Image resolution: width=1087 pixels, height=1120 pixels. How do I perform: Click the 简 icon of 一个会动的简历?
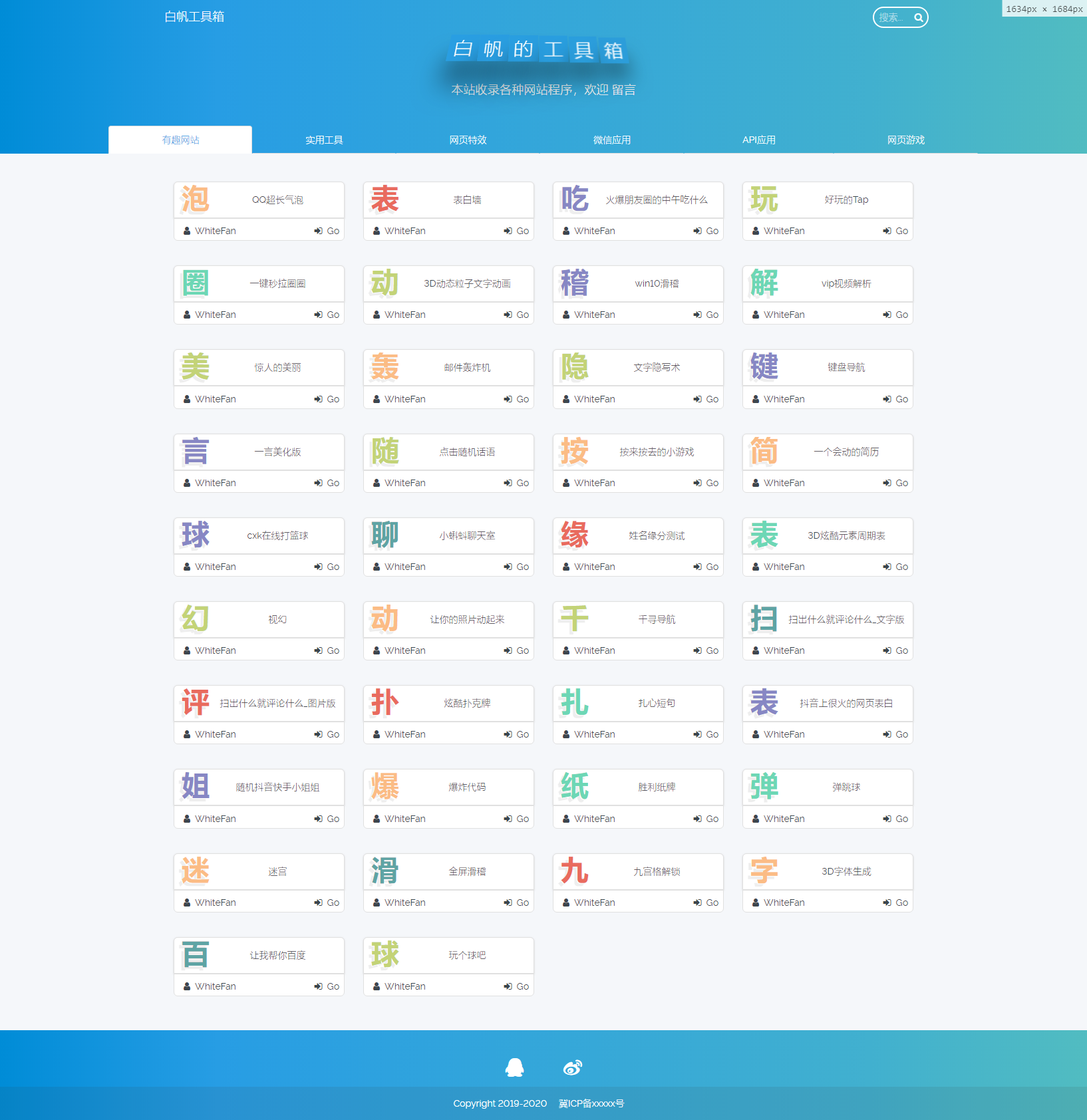764,452
